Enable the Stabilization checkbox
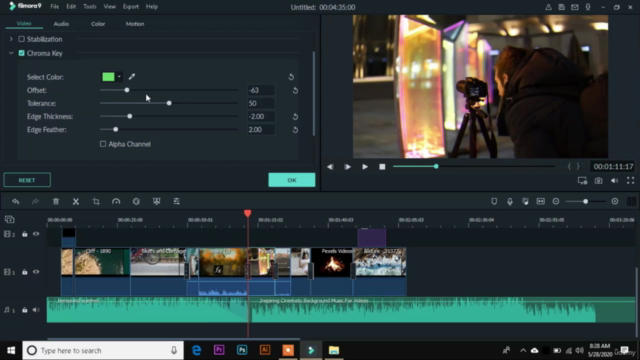Image resolution: width=640 pixels, height=360 pixels. pyautogui.click(x=21, y=39)
